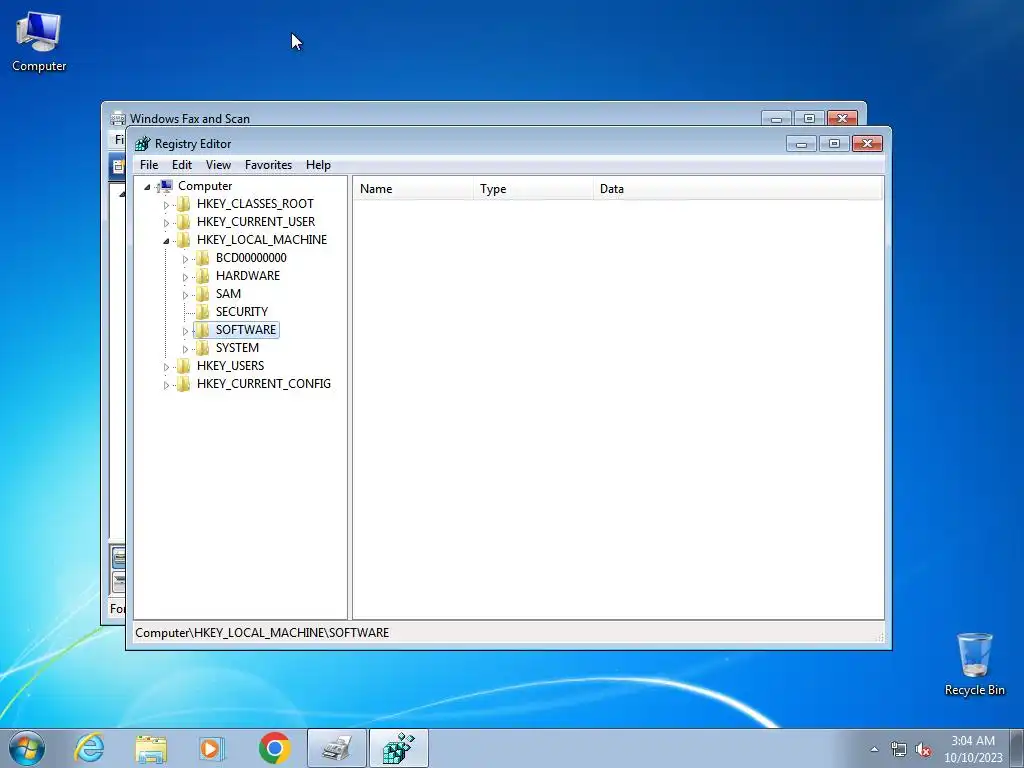The height and width of the screenshot is (768, 1024).
Task: Click the network tray icon
Action: click(x=899, y=750)
